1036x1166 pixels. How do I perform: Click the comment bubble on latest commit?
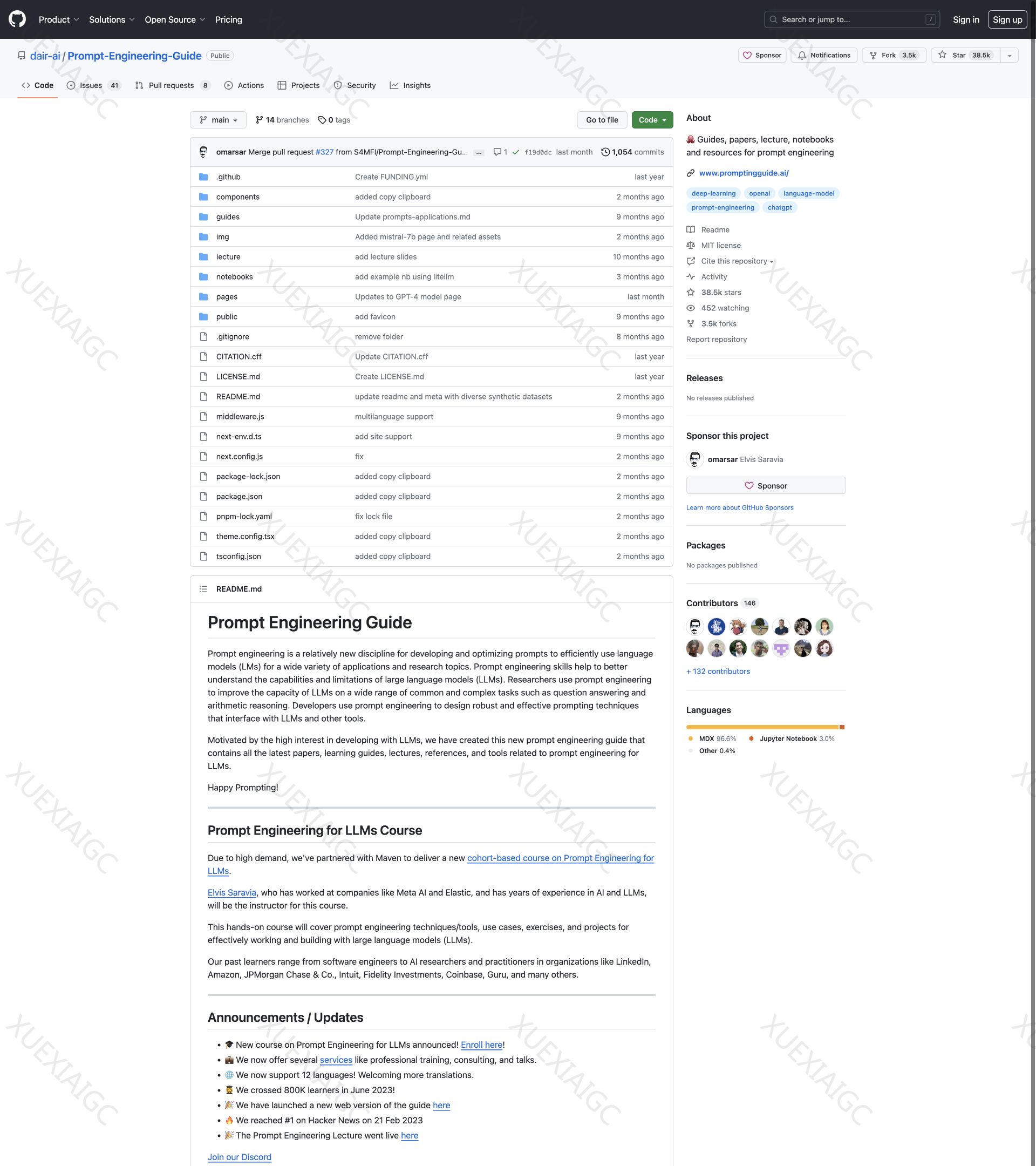click(497, 152)
